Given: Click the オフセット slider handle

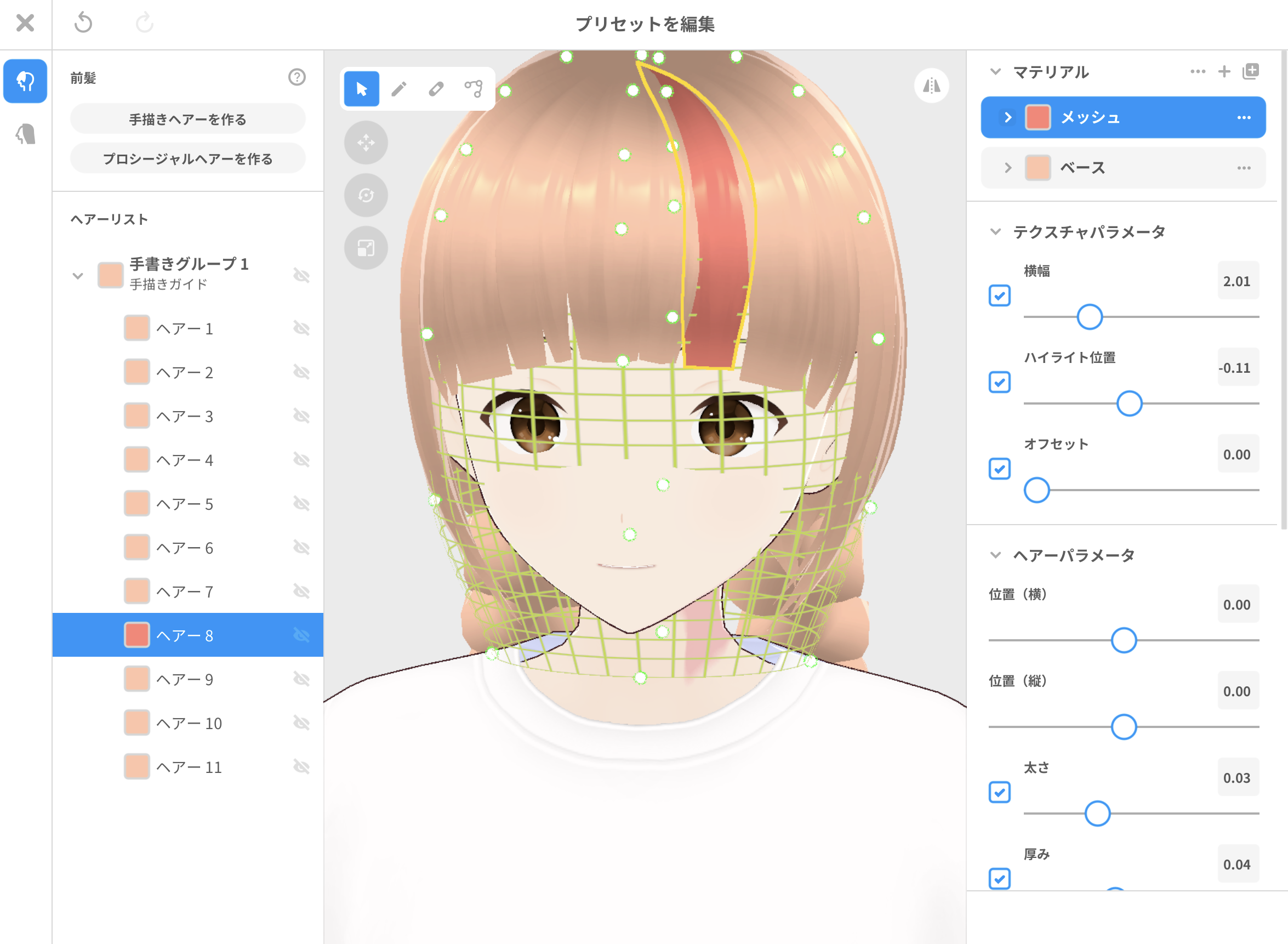Looking at the screenshot, I should 1036,490.
